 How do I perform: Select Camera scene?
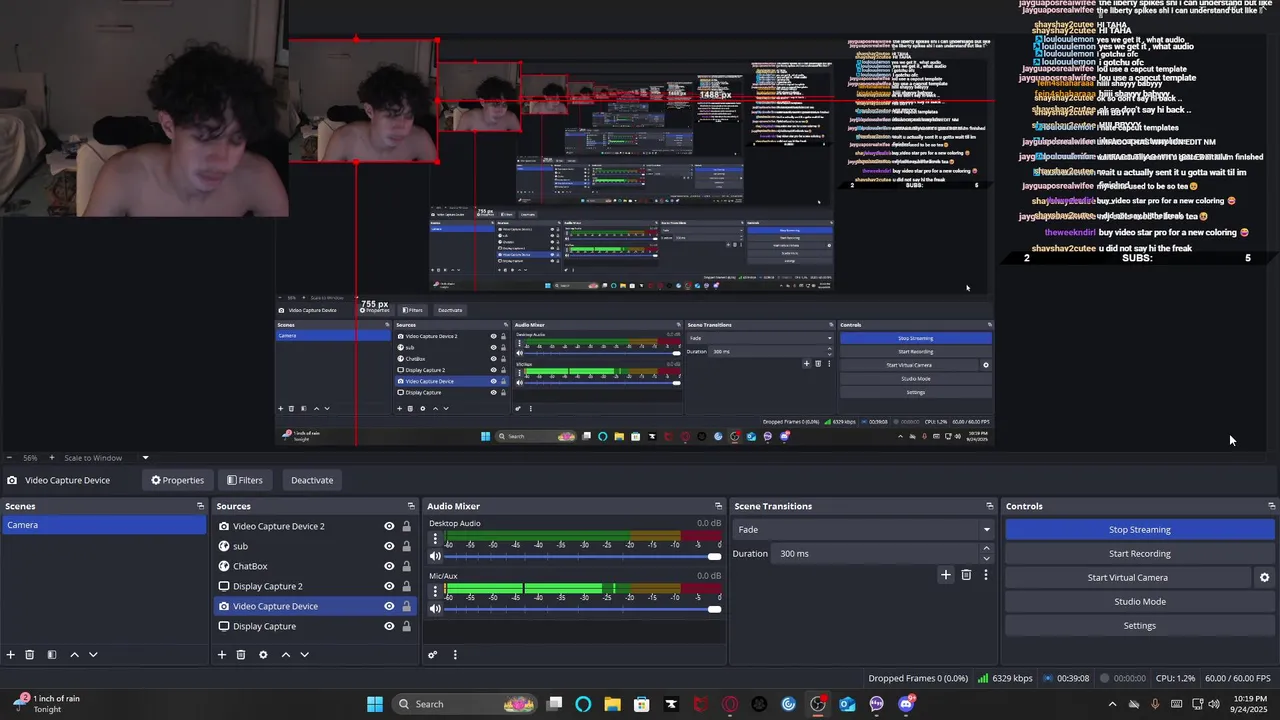[104, 525]
